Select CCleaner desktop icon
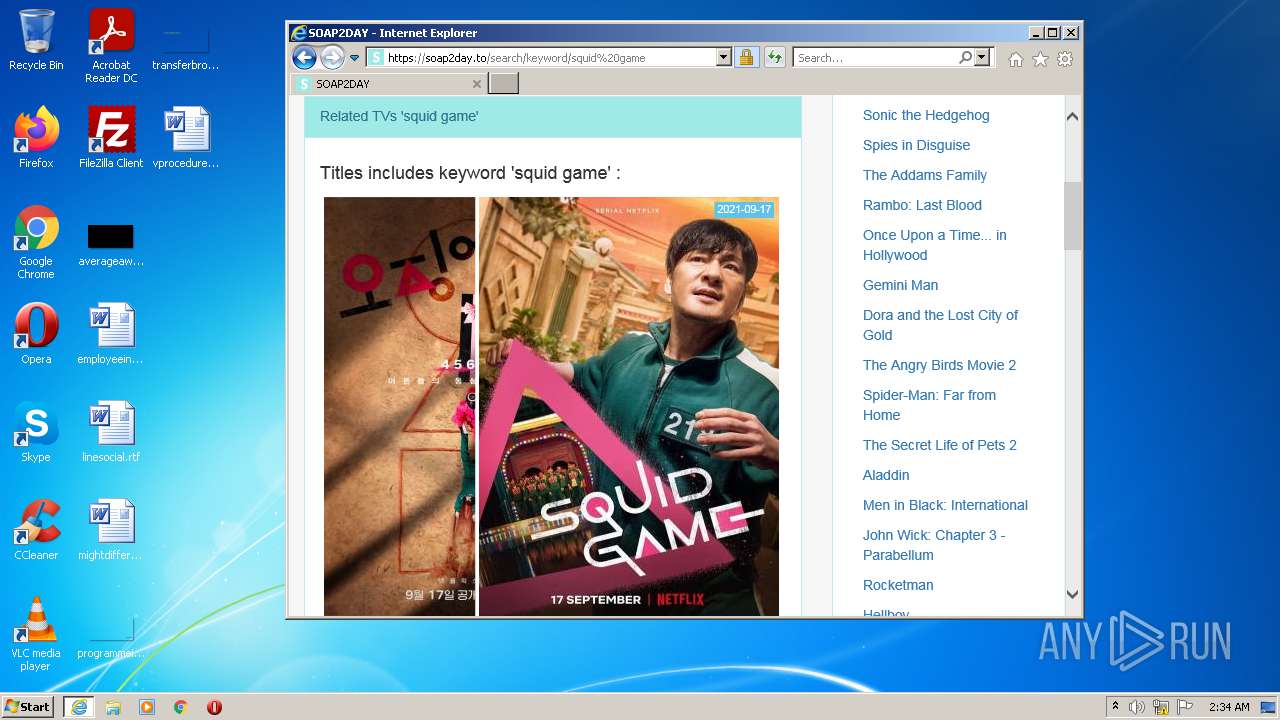The width and height of the screenshot is (1280, 720). [x=36, y=530]
